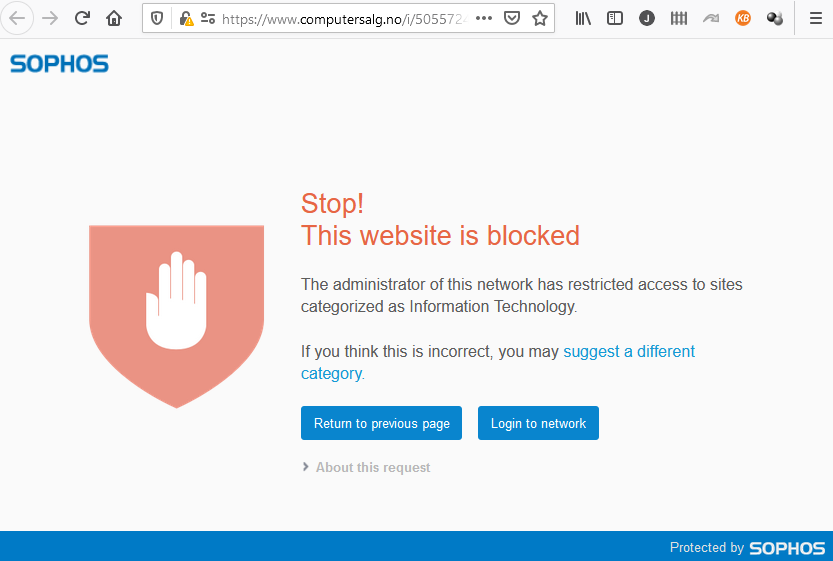This screenshot has height=561, width=833.
Task: Bookmark this page with the star
Action: (540, 19)
